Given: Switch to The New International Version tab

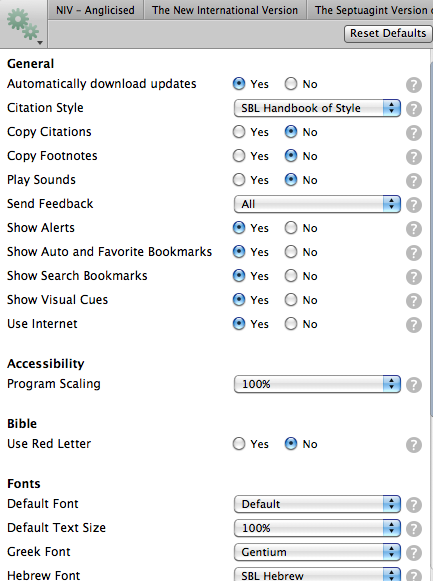Looking at the screenshot, I should 225,10.
